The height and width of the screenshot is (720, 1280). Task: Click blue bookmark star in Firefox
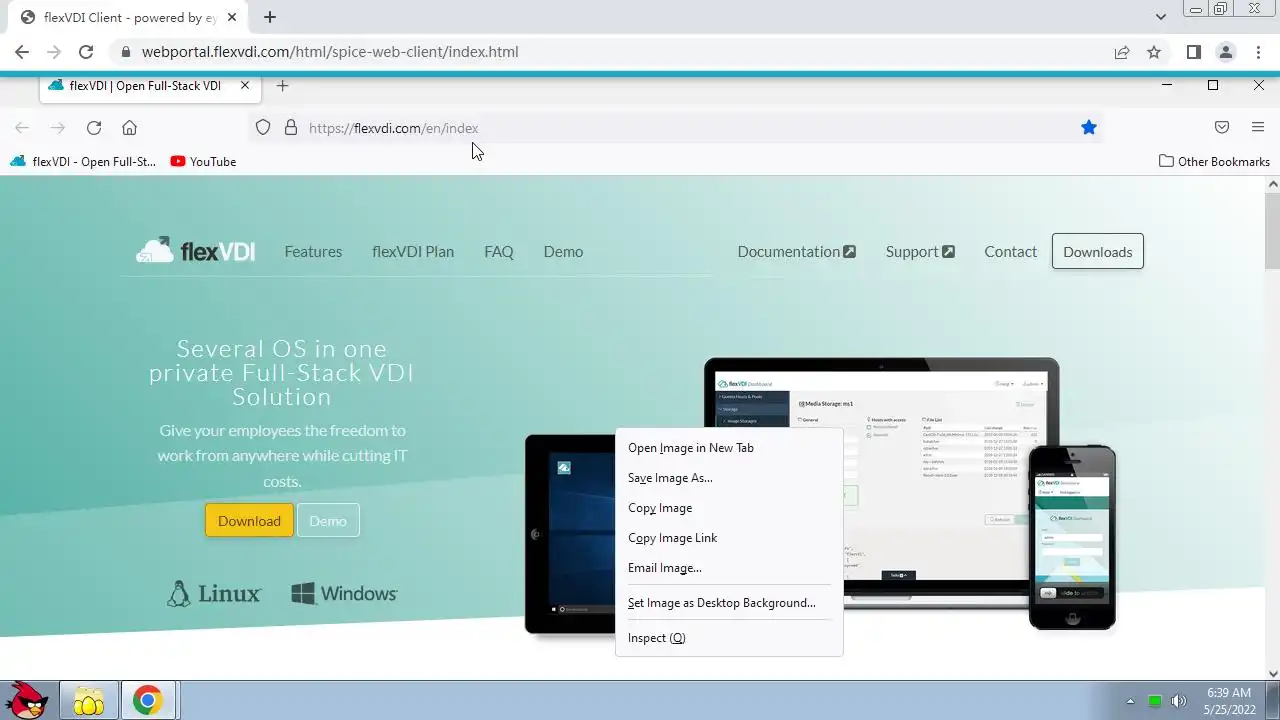[1089, 128]
